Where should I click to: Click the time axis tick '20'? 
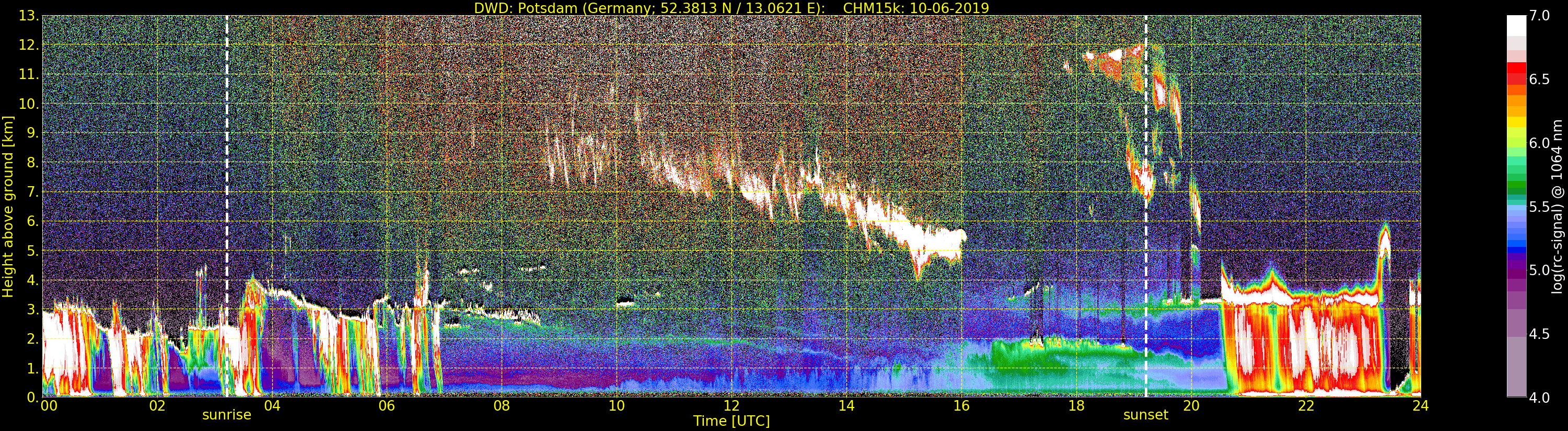click(x=1191, y=406)
